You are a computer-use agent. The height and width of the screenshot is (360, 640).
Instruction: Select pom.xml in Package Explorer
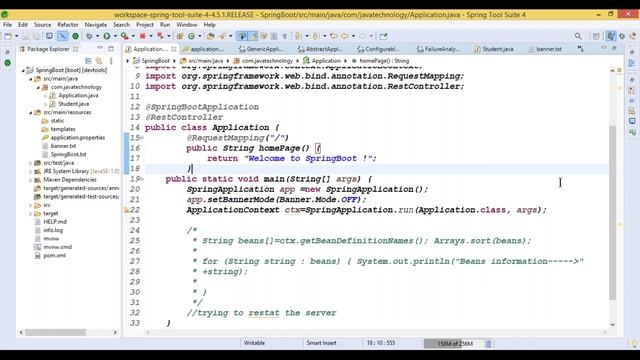click(54, 256)
